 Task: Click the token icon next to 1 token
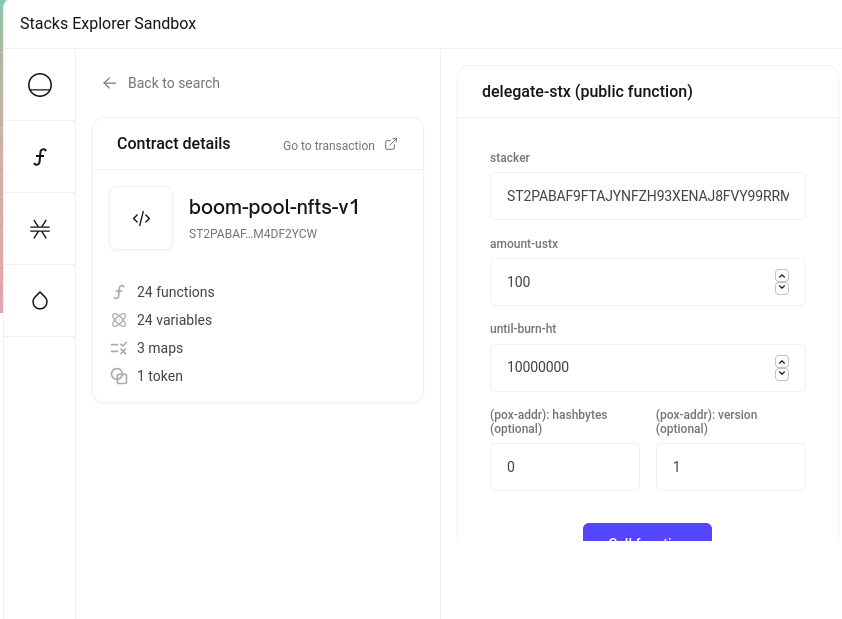click(x=119, y=376)
